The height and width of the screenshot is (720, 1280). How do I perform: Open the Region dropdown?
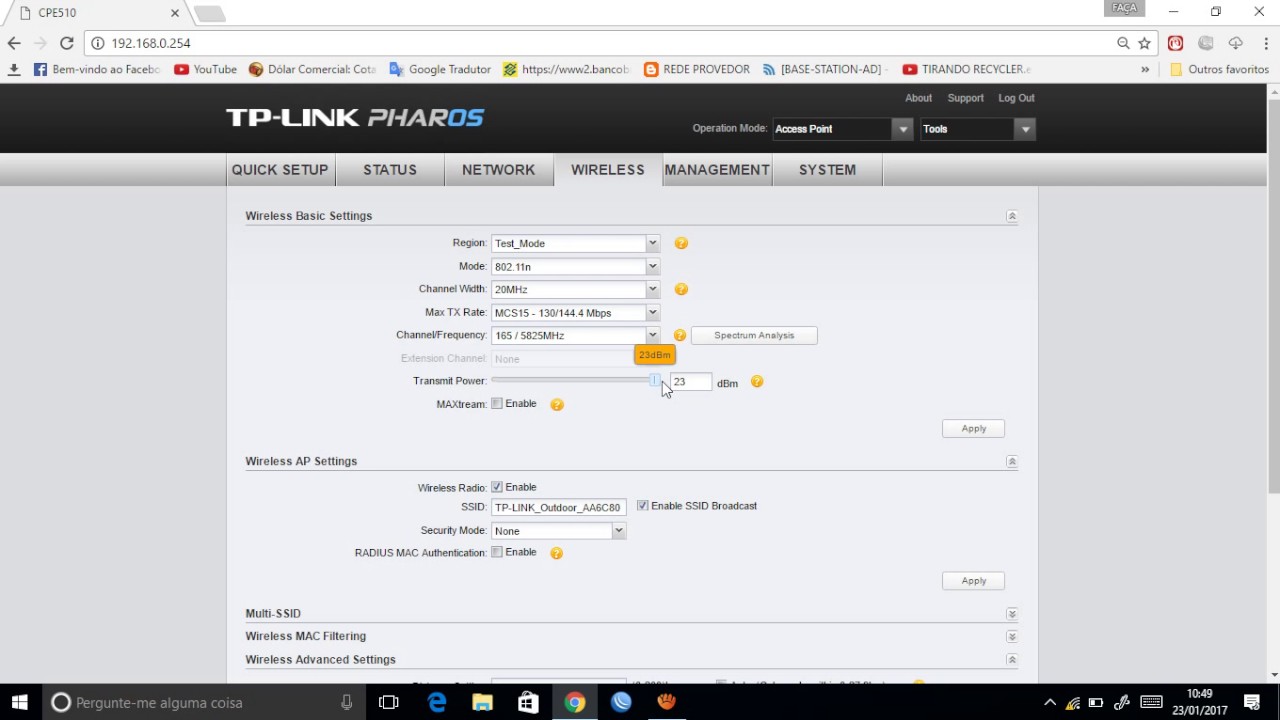(575, 243)
